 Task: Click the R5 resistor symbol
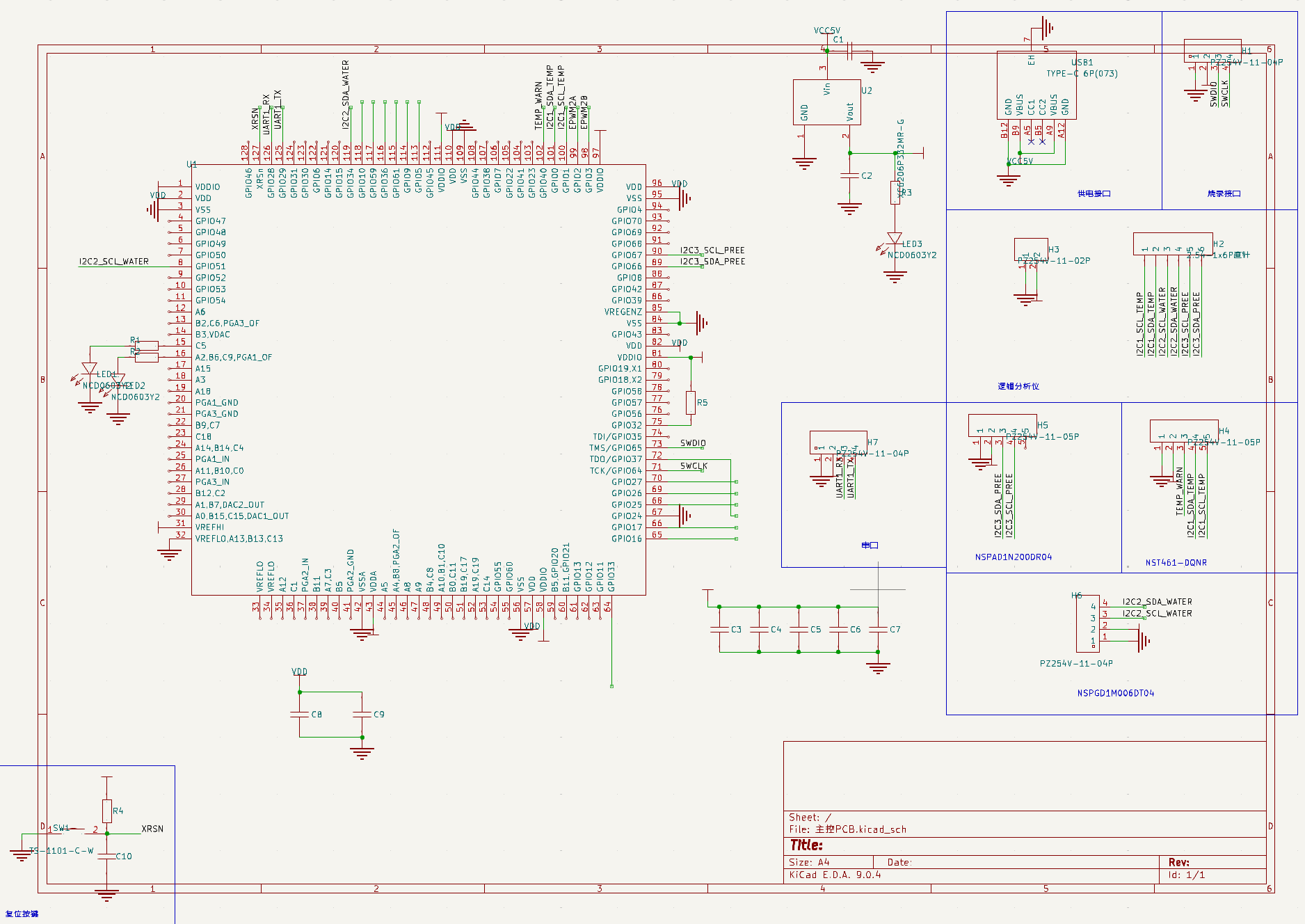691,403
